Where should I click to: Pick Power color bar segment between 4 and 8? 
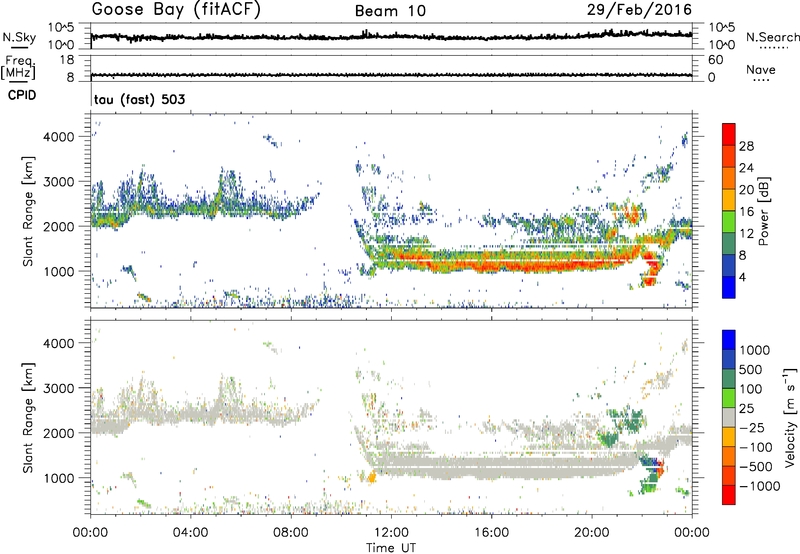[729, 266]
